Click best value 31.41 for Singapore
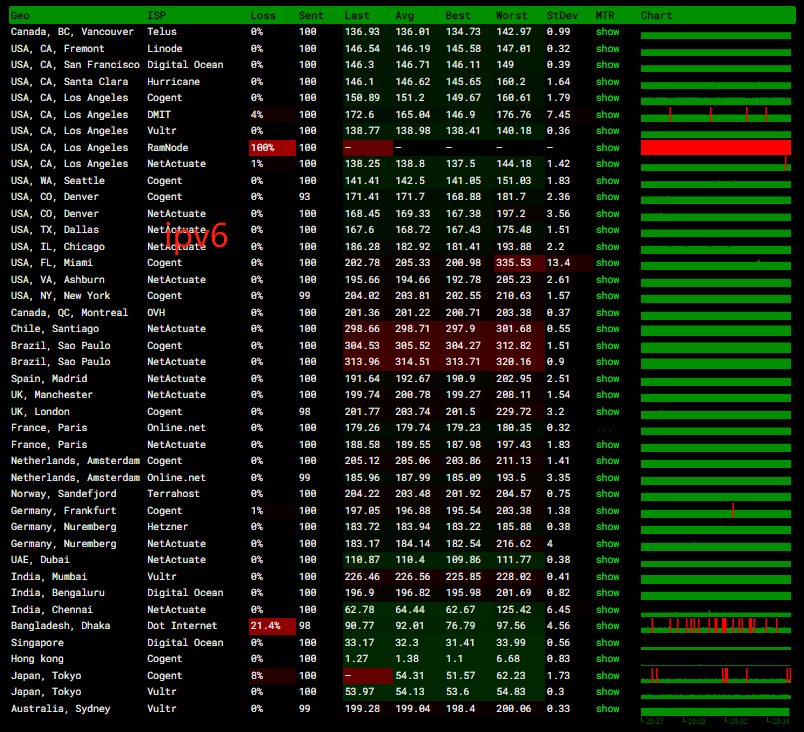The image size is (804, 732). pos(460,643)
